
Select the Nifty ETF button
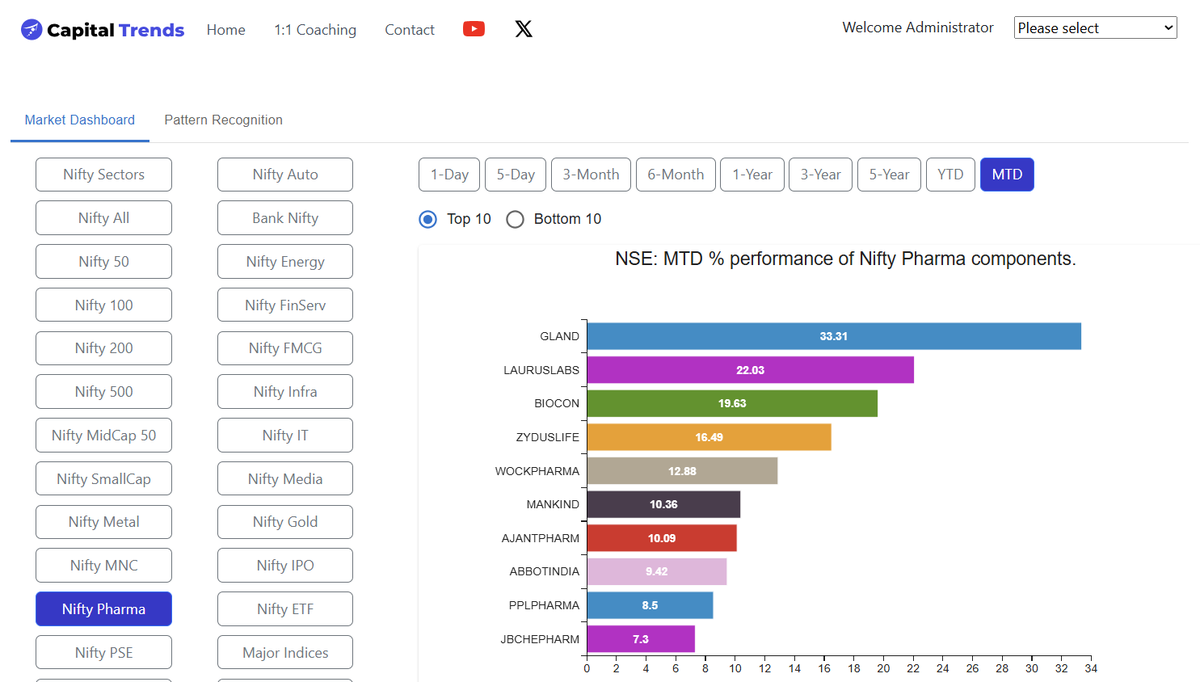(285, 609)
